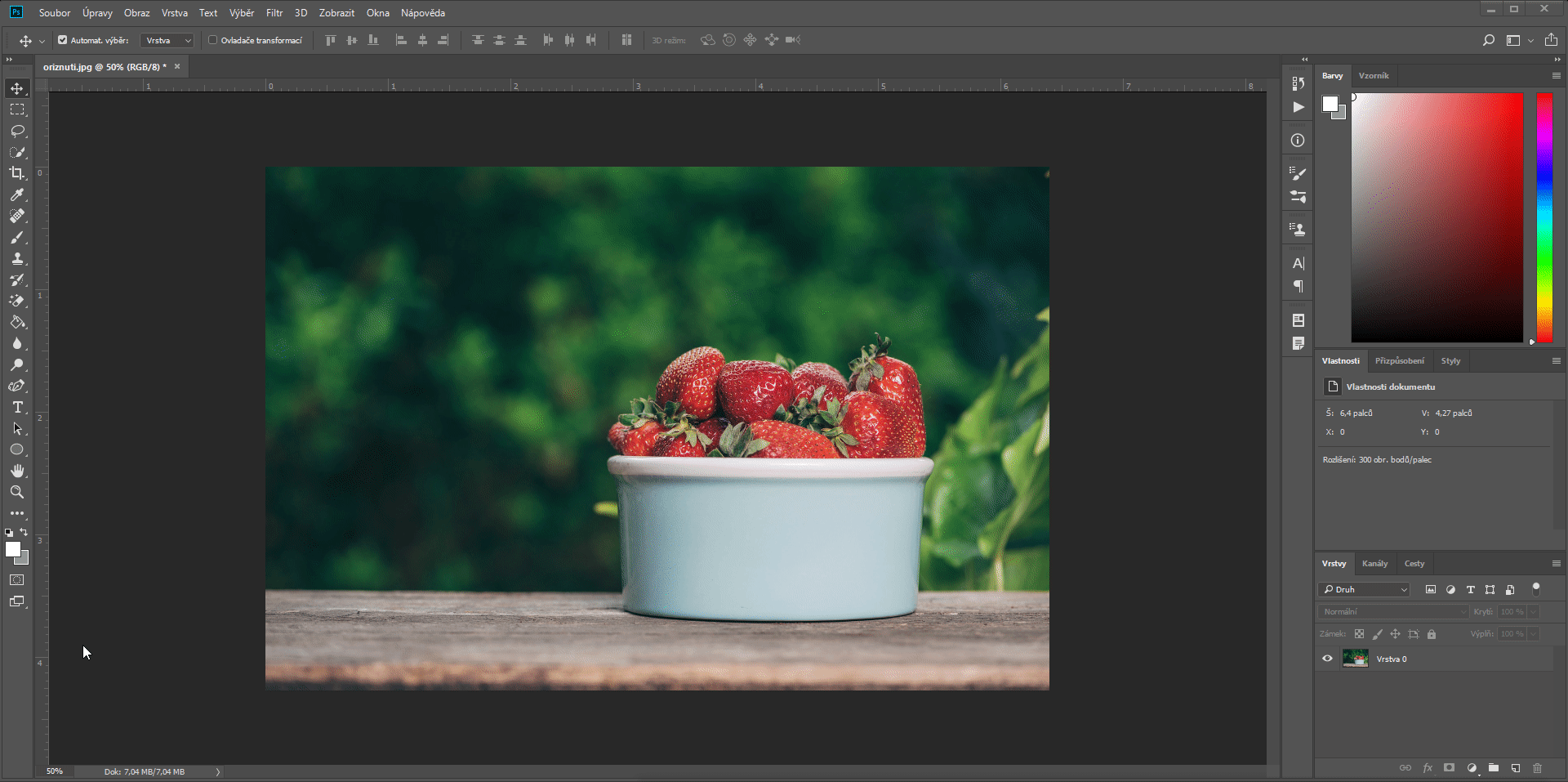Select the Horizontal Type tool

pos(17,407)
